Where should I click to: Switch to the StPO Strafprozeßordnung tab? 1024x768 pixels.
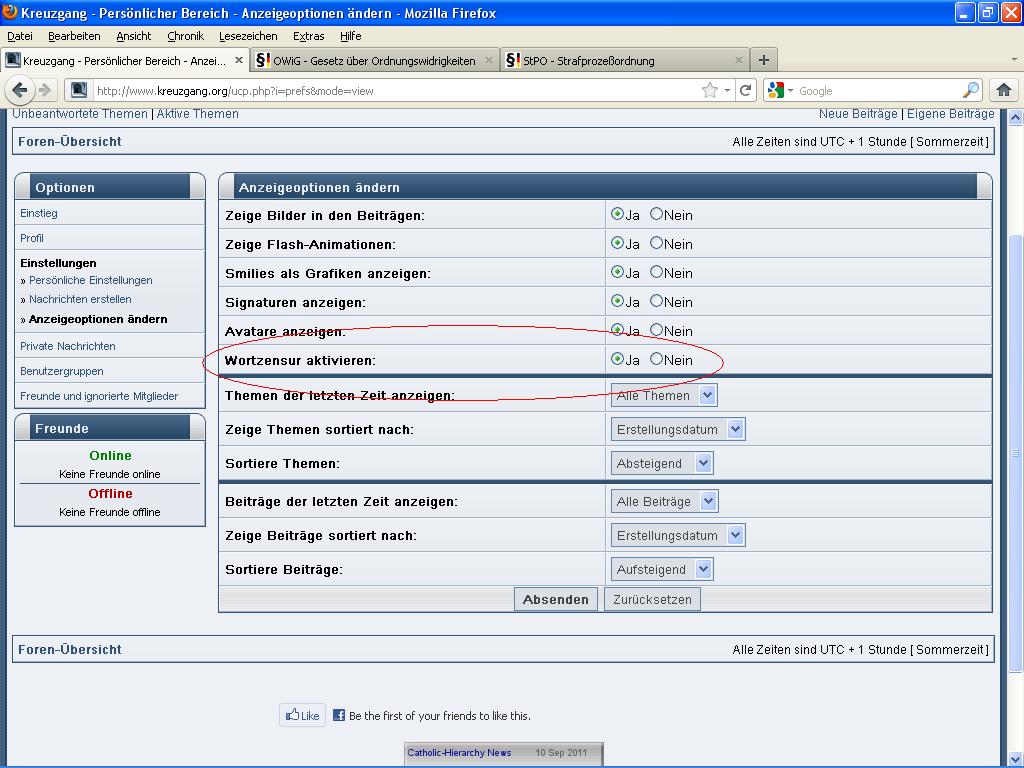pyautogui.click(x=588, y=60)
